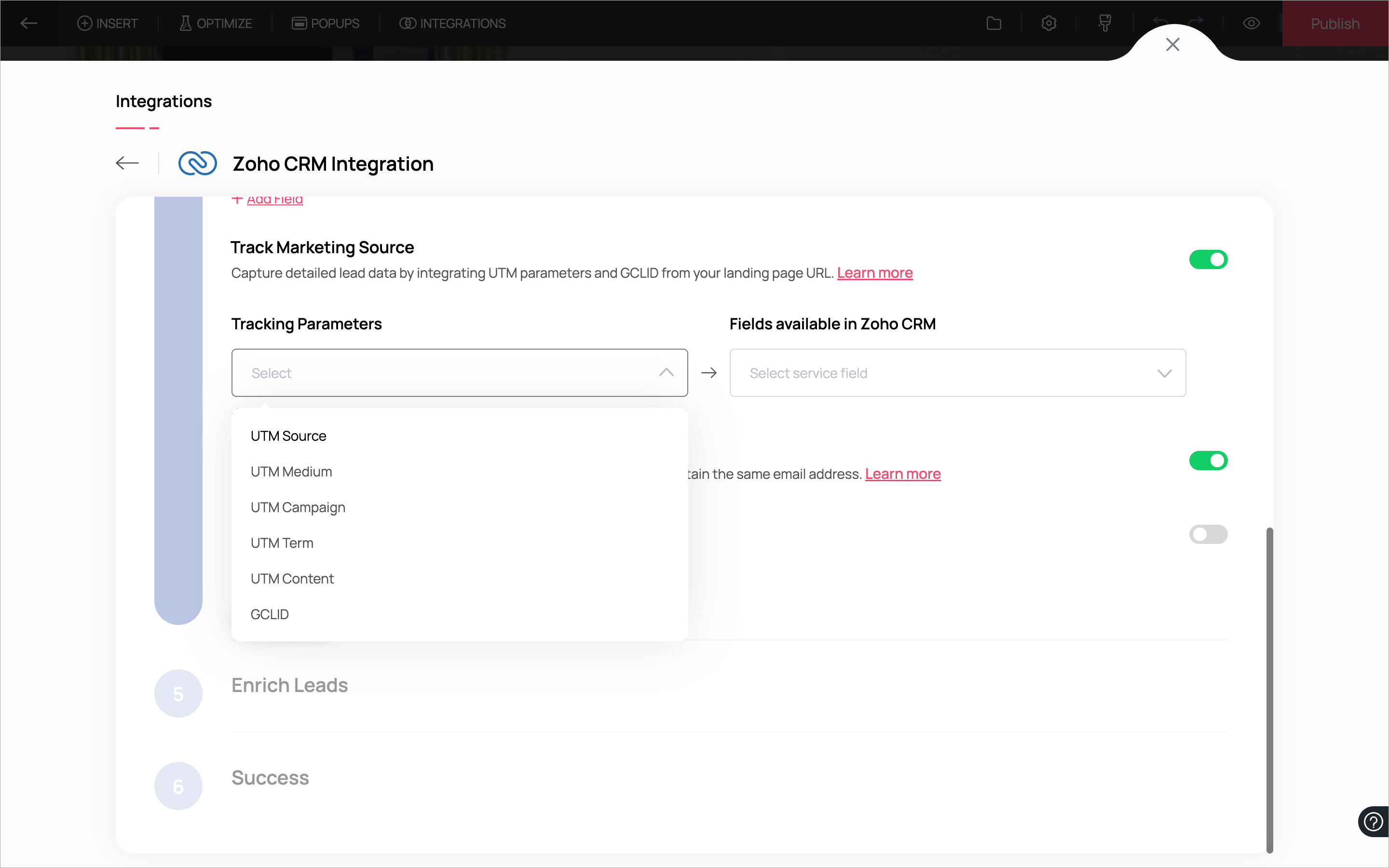Enable the grey switched-off toggle

(x=1208, y=534)
